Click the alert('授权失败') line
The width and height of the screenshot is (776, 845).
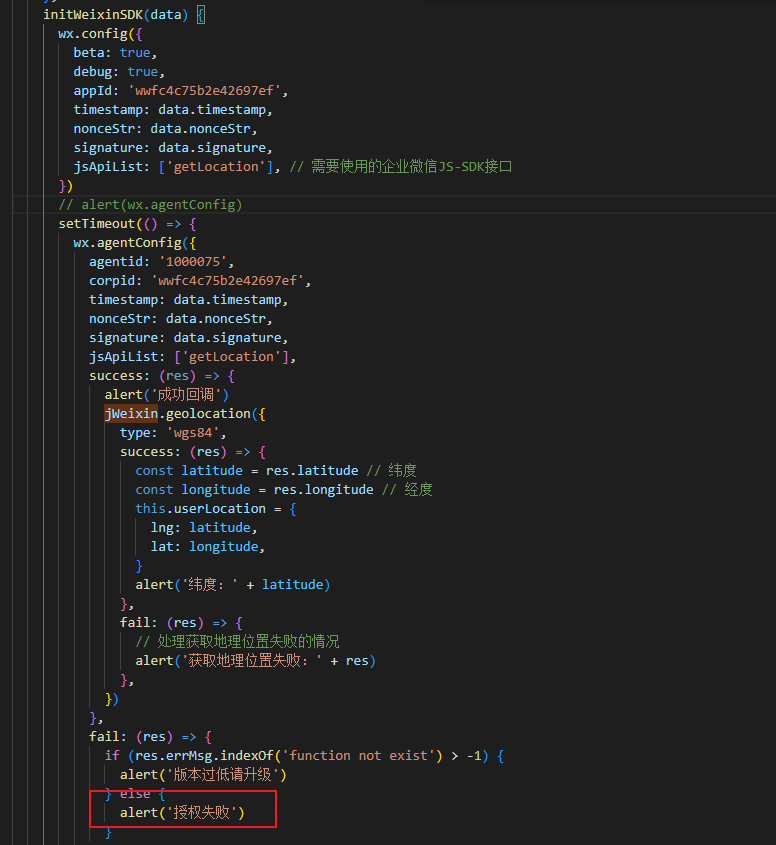(x=182, y=813)
